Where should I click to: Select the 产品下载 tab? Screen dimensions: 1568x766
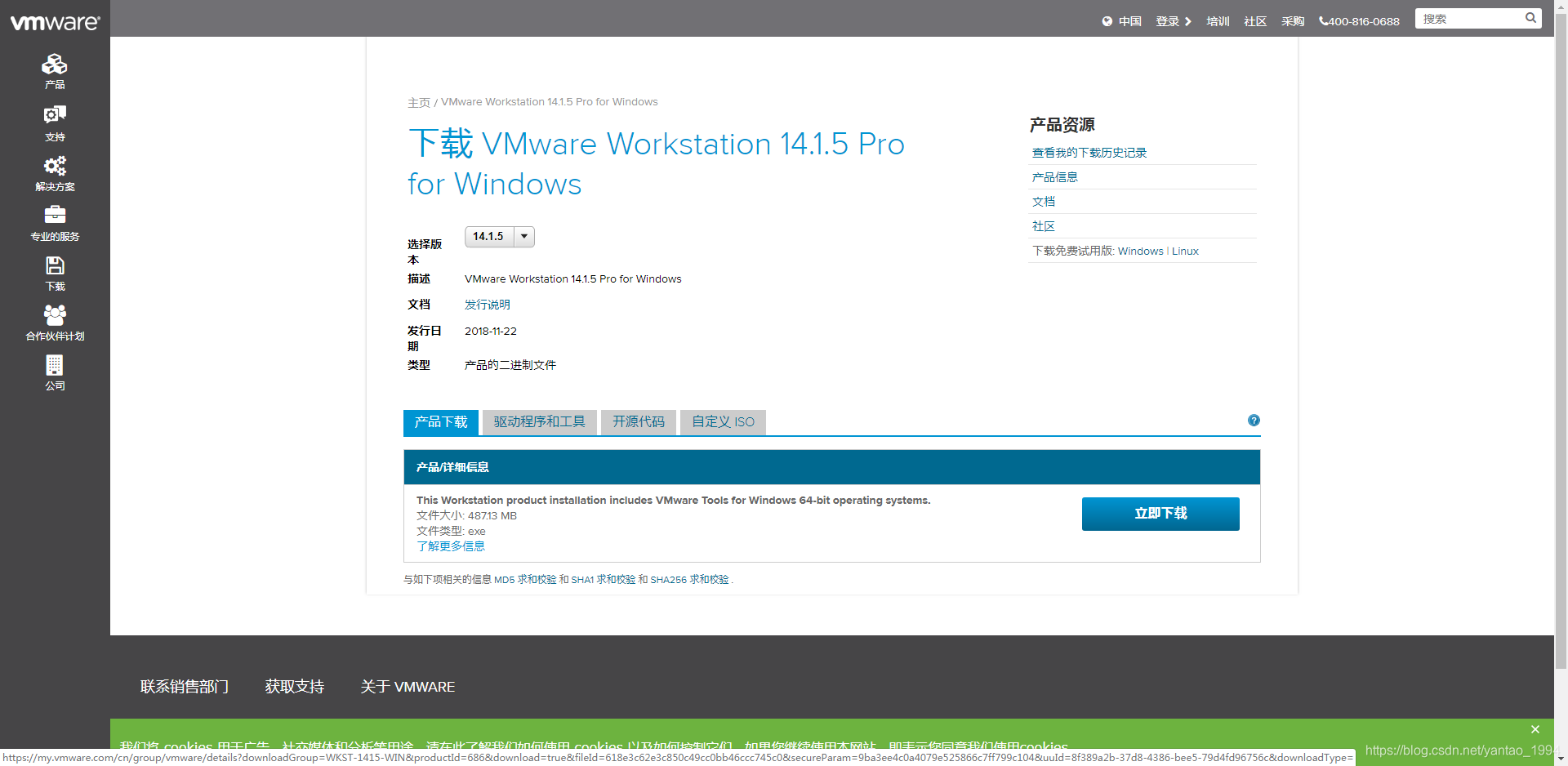coord(441,422)
